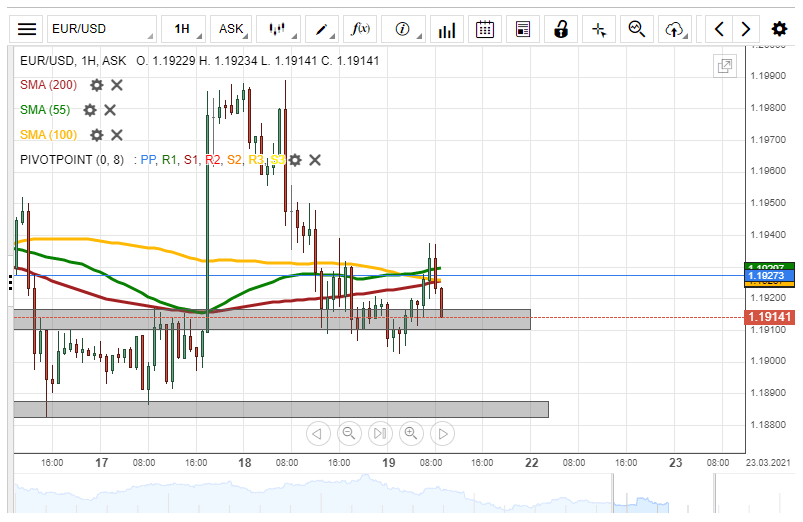Remove the SMA (200) indicator
This screenshot has width=803, height=522.
117,85
